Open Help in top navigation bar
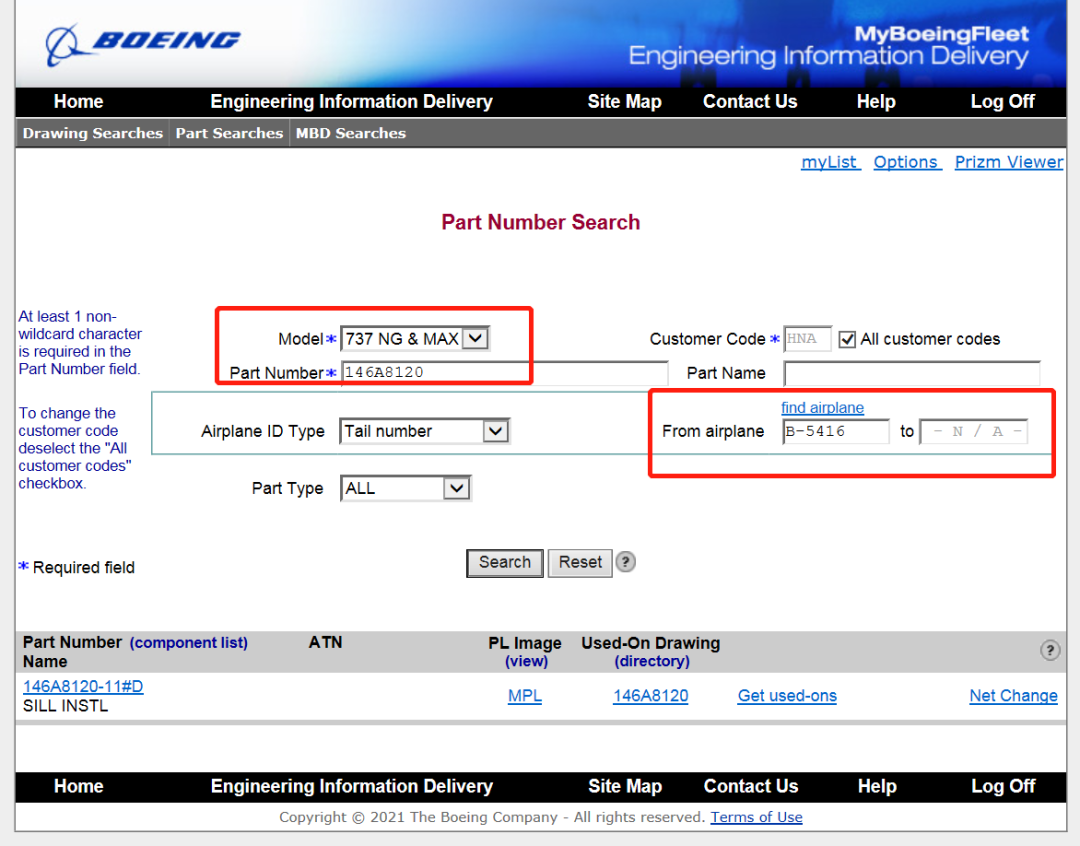This screenshot has width=1080, height=846. [876, 101]
